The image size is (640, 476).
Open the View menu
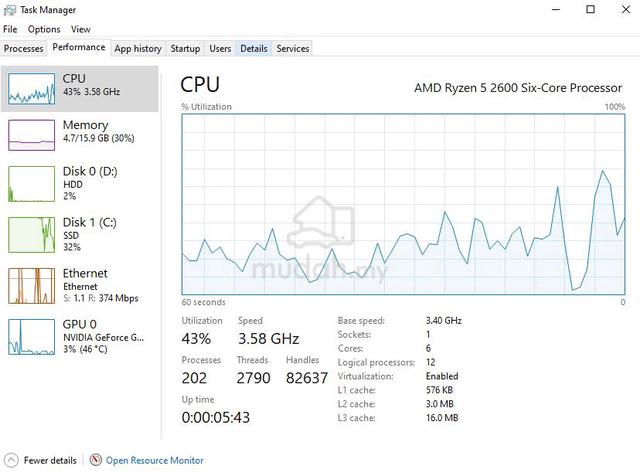coord(80,29)
